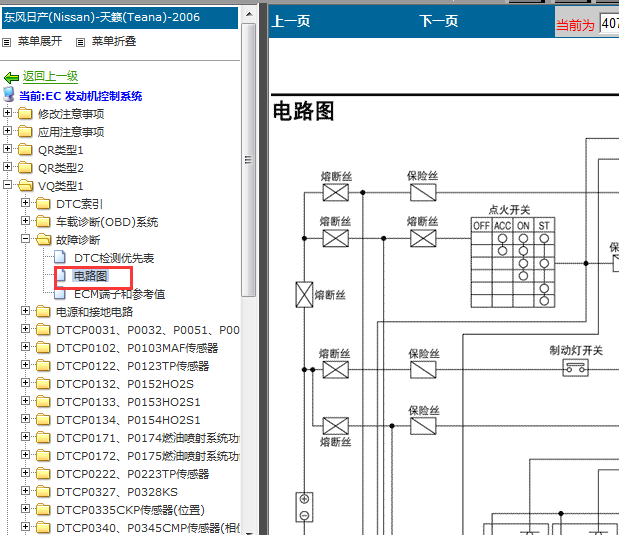Select the 电路图 tree item

(90, 276)
